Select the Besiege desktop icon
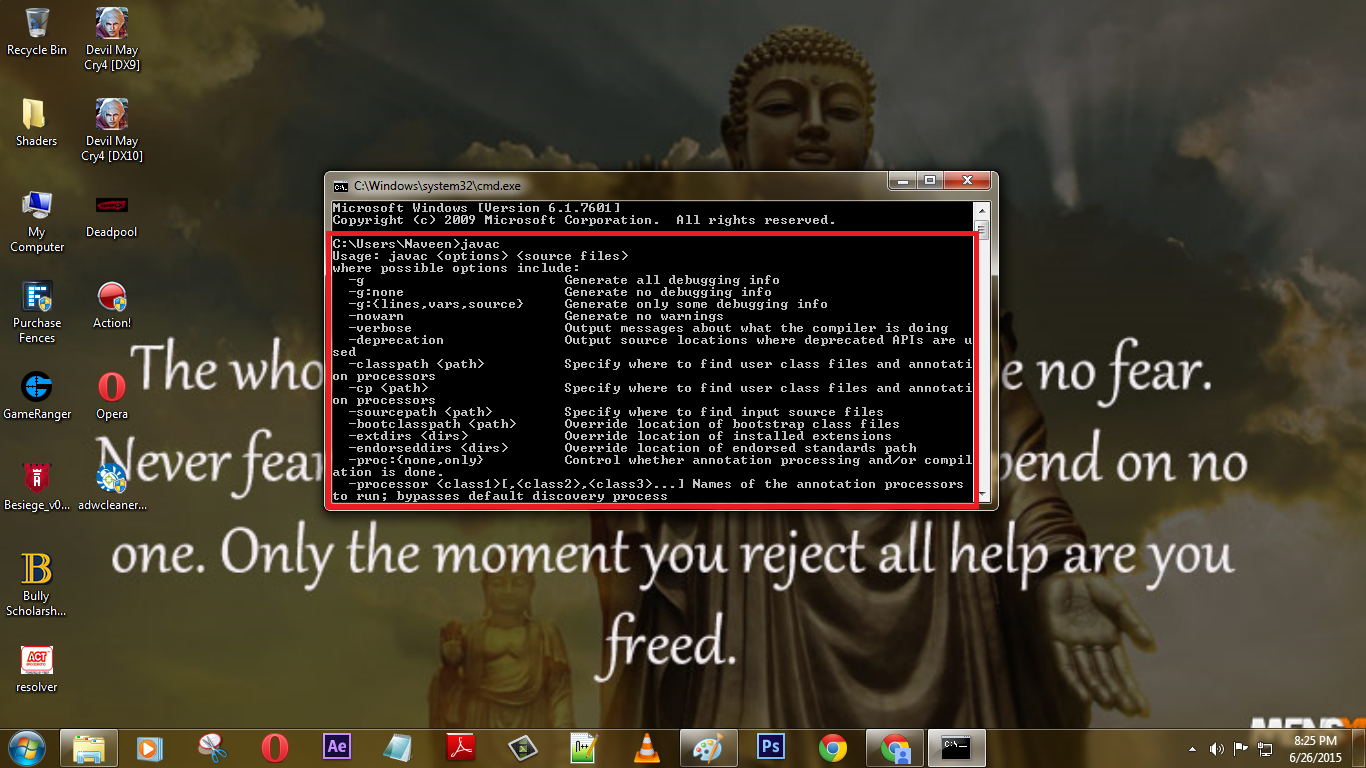This screenshot has width=1366, height=768. (37, 487)
